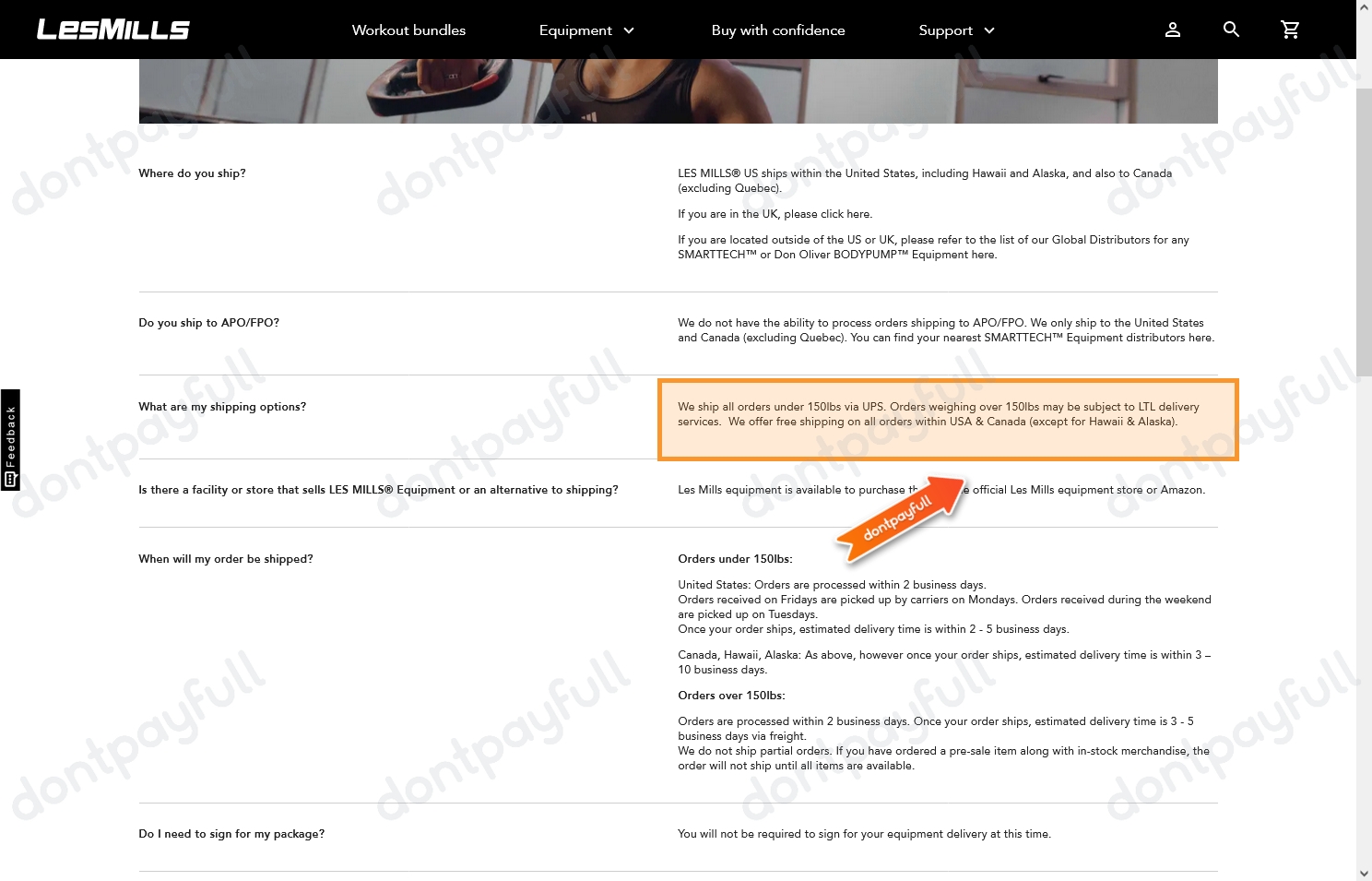1372x881 pixels.
Task: Click the APO/FPO distributors answer text
Action: pos(946,330)
